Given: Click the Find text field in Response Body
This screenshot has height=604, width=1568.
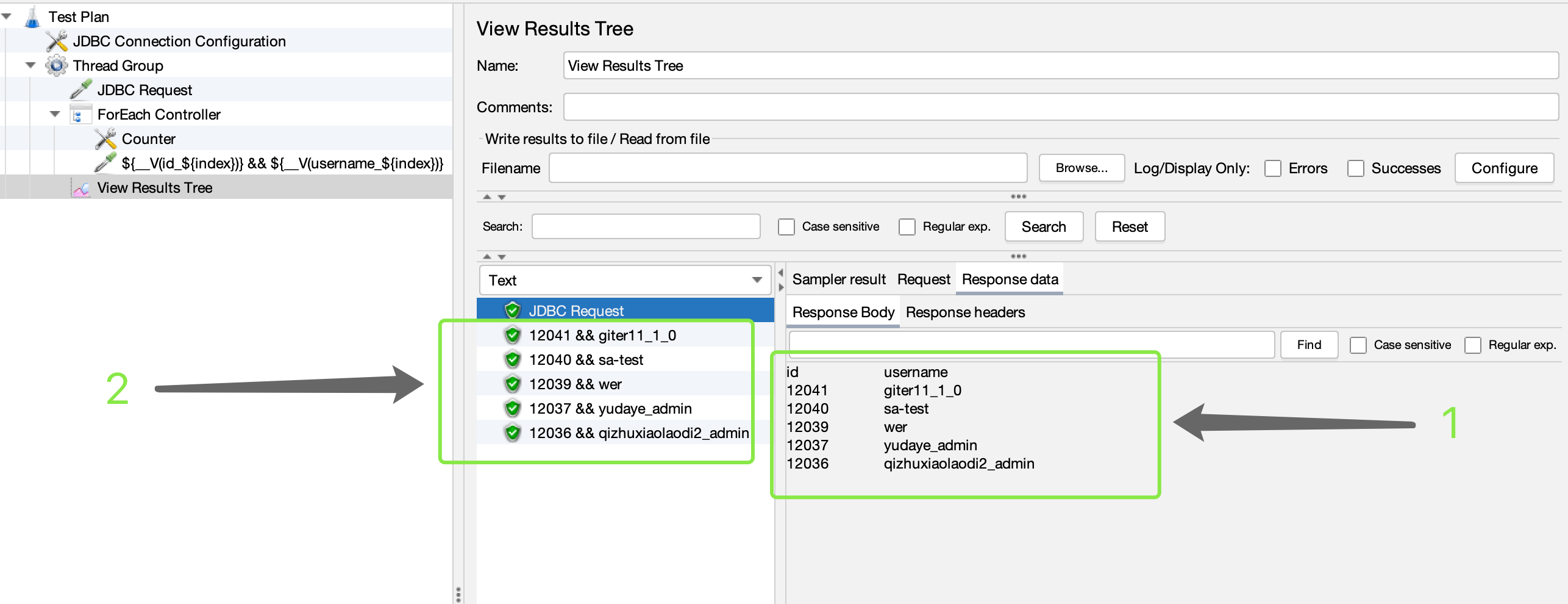Looking at the screenshot, I should (1032, 345).
